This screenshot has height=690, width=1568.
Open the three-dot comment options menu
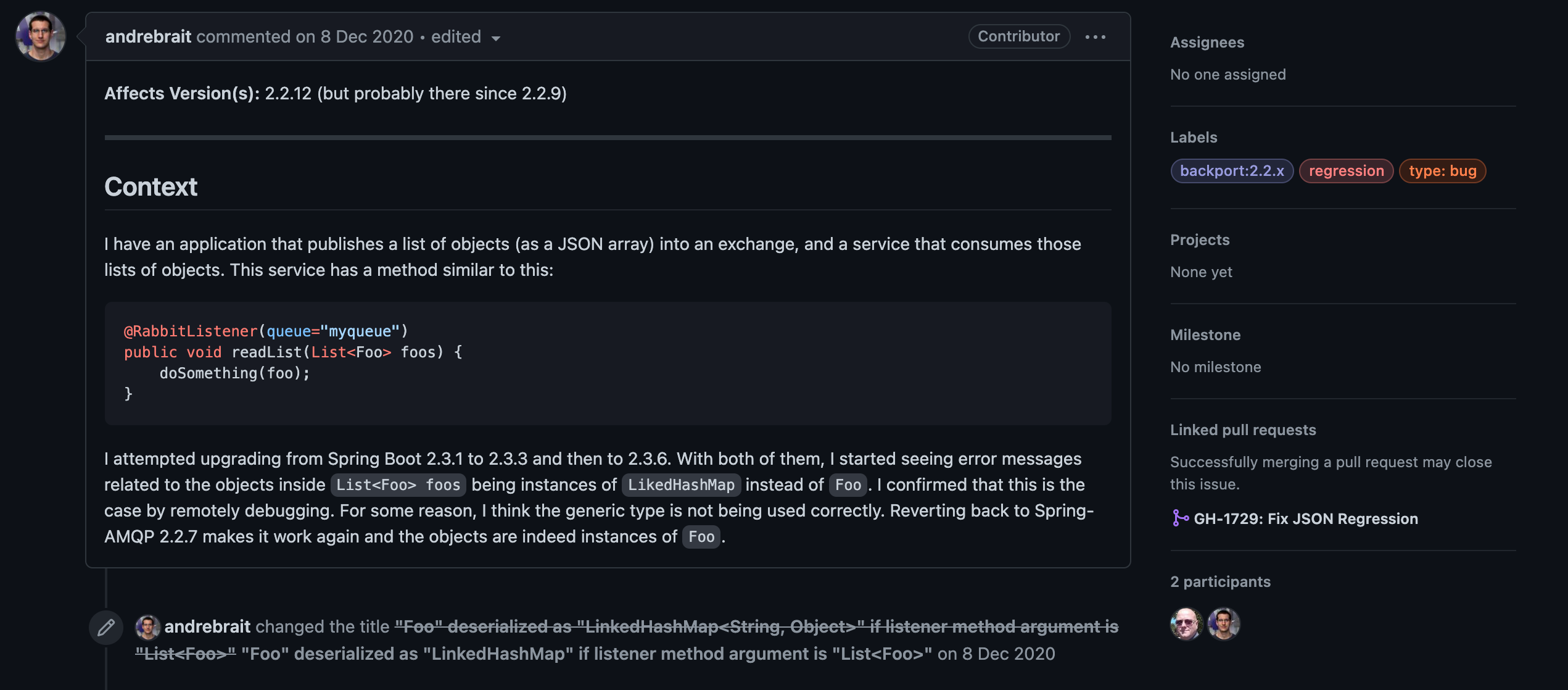[1095, 37]
